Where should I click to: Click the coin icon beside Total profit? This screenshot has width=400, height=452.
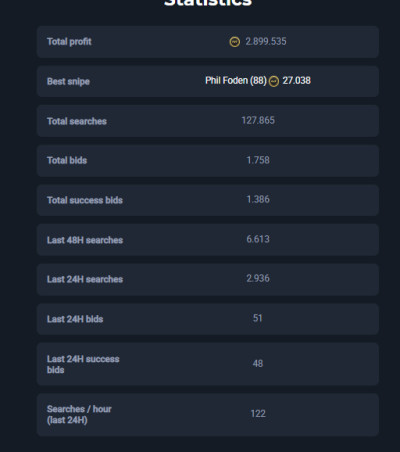pos(235,42)
